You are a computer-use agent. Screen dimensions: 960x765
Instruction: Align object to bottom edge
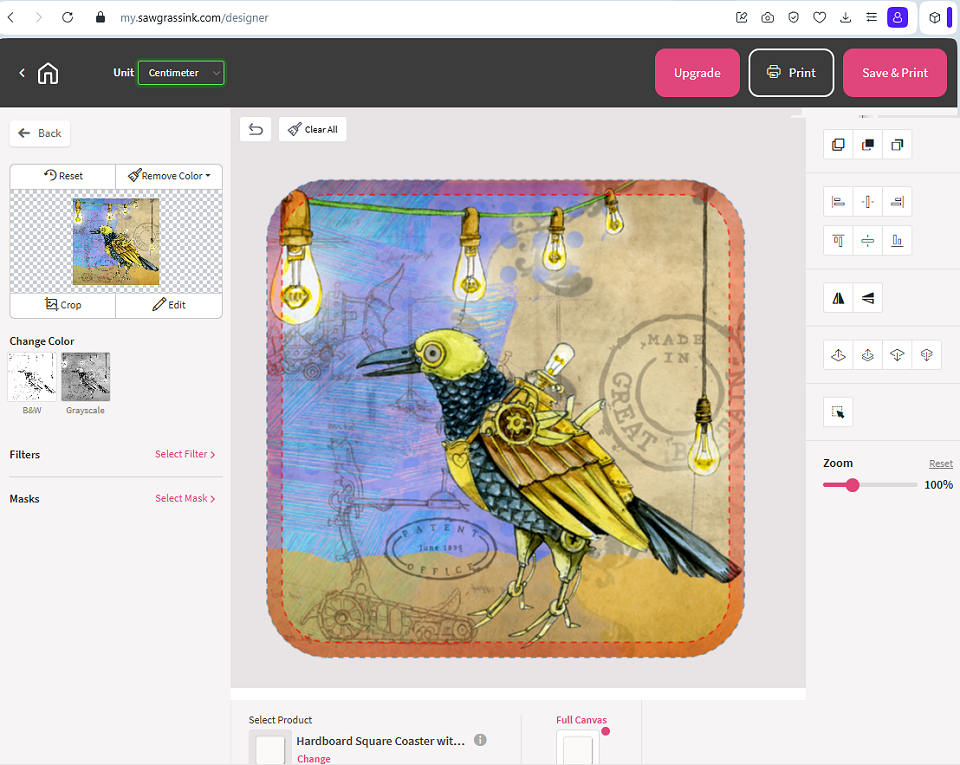pyautogui.click(x=897, y=241)
